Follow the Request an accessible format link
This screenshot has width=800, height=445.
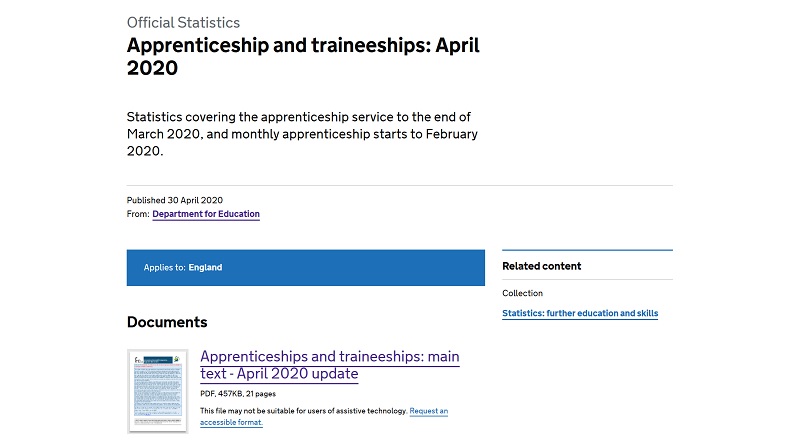tap(324, 416)
